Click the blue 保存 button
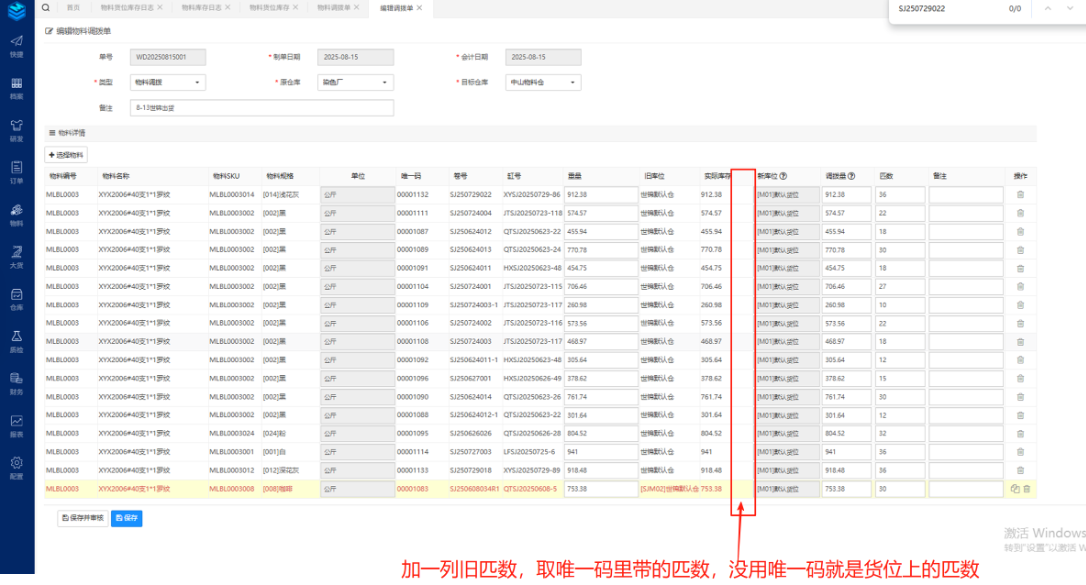 pyautogui.click(x=126, y=518)
